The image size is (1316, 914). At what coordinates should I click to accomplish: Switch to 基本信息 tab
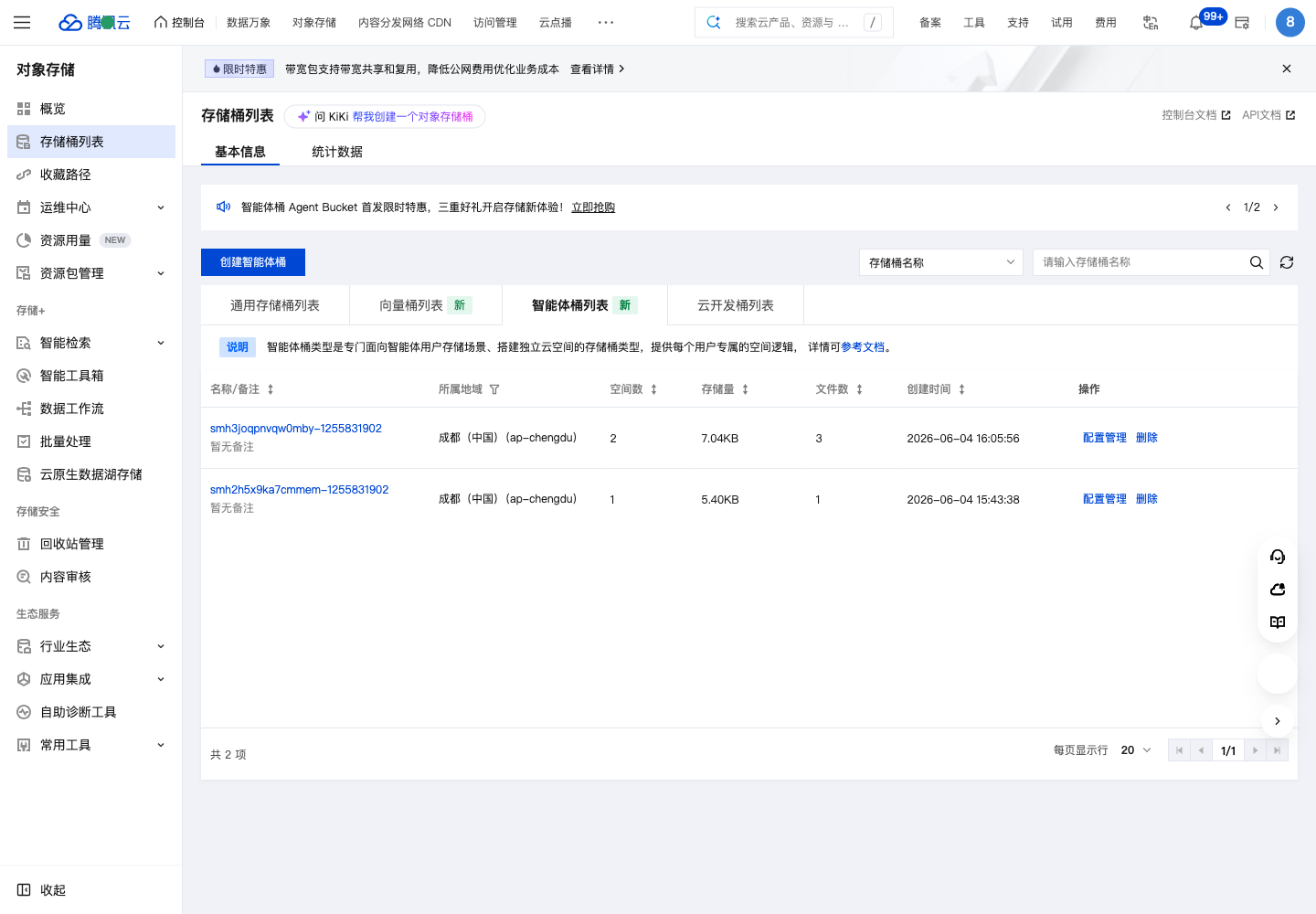pos(240,152)
